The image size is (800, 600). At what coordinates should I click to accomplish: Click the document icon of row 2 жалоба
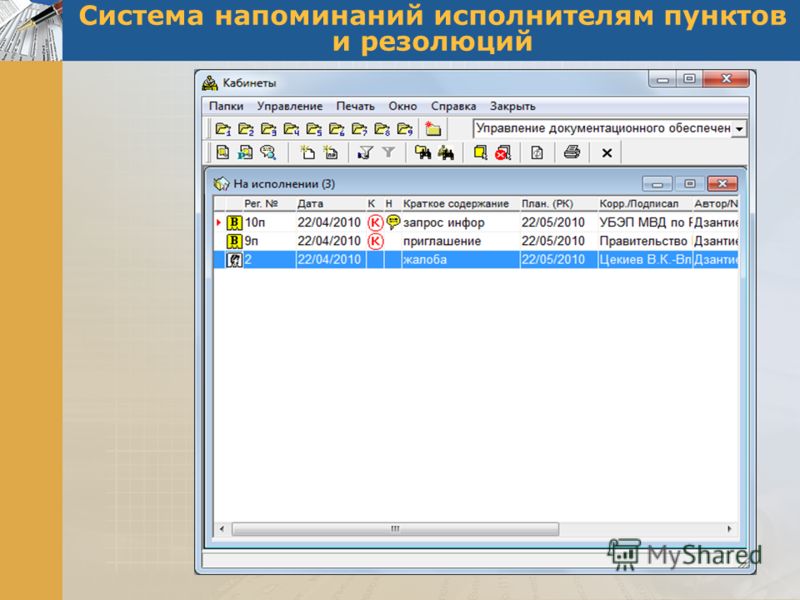pos(234,260)
